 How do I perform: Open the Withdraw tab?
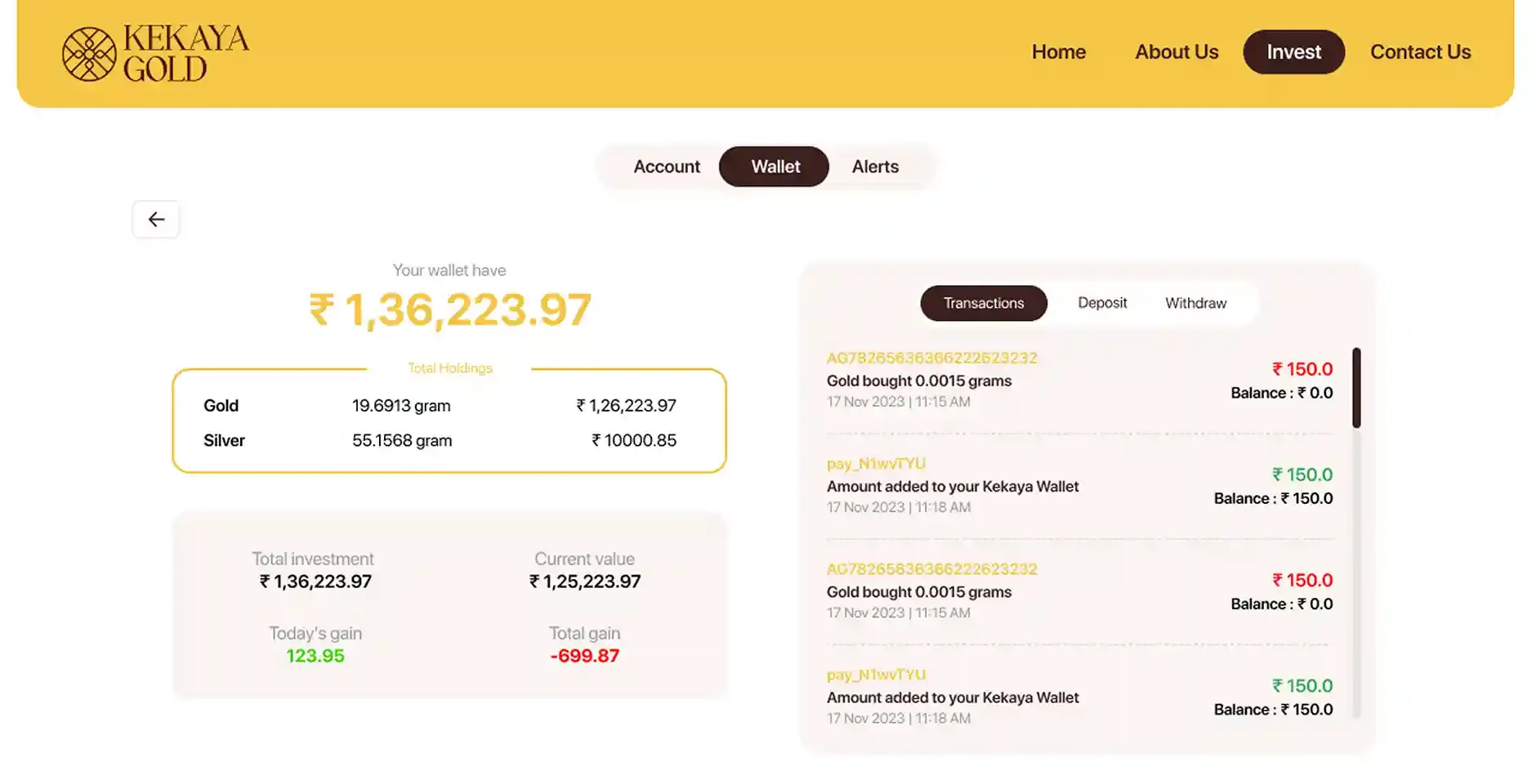pyautogui.click(x=1195, y=303)
